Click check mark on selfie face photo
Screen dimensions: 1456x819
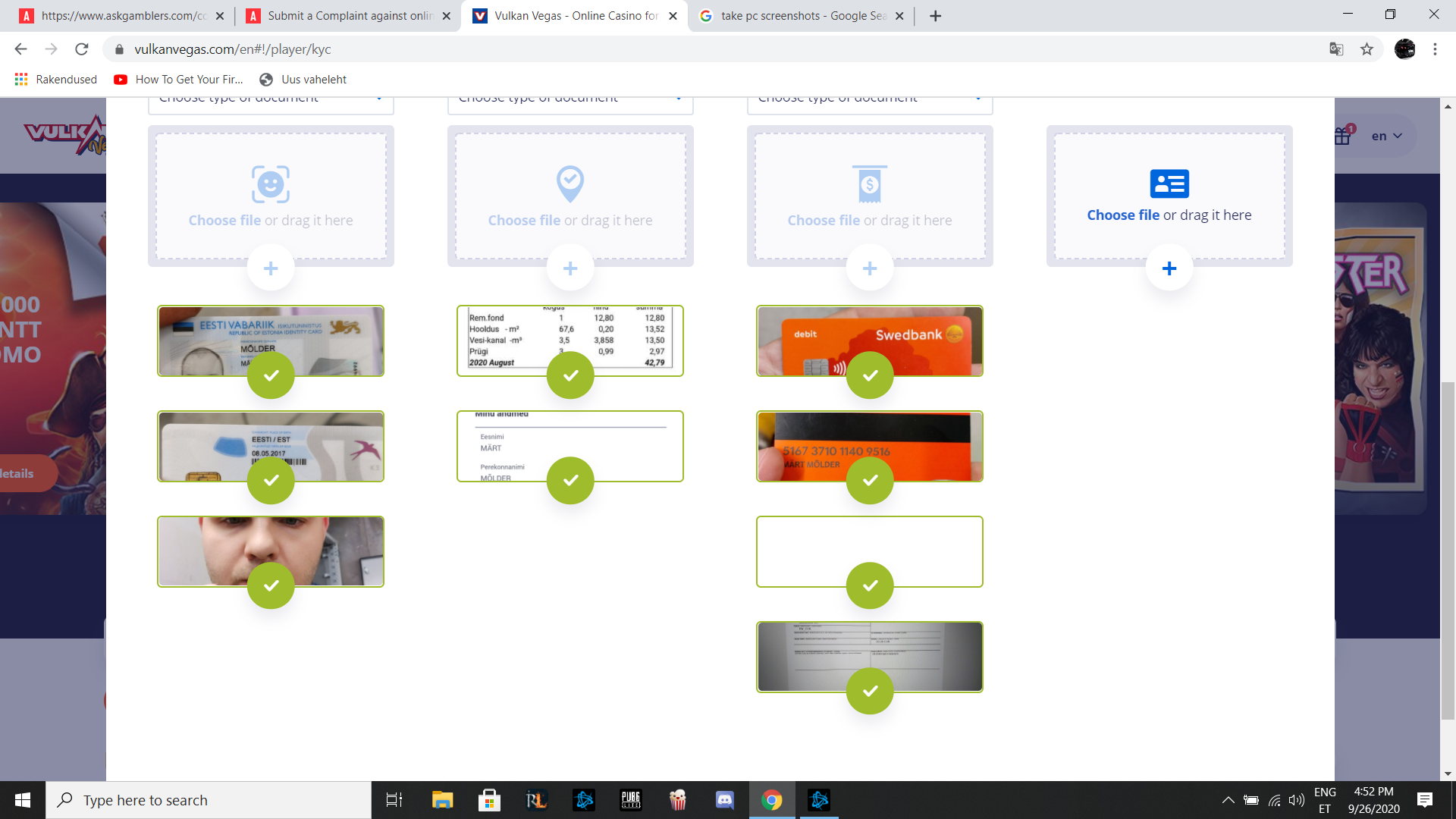coord(271,585)
